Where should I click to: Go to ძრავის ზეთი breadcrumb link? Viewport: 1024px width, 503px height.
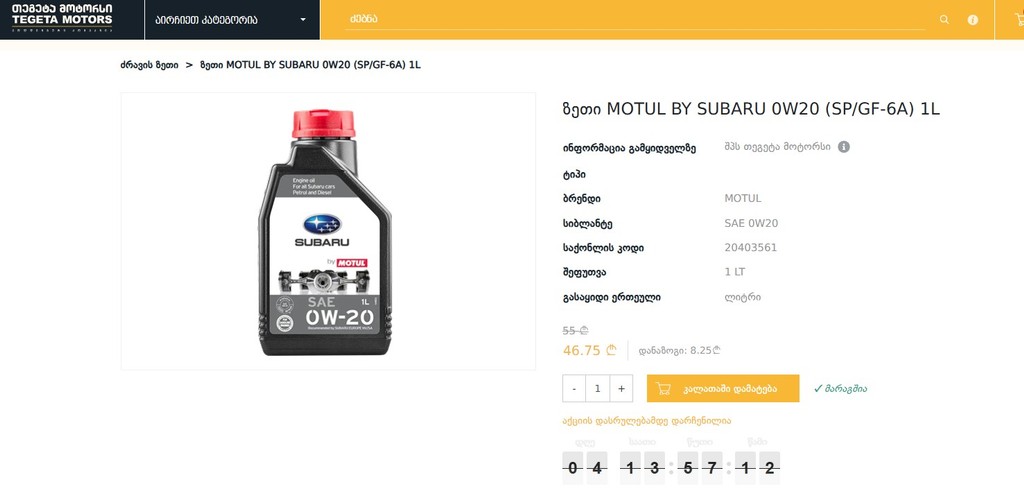coord(149,65)
